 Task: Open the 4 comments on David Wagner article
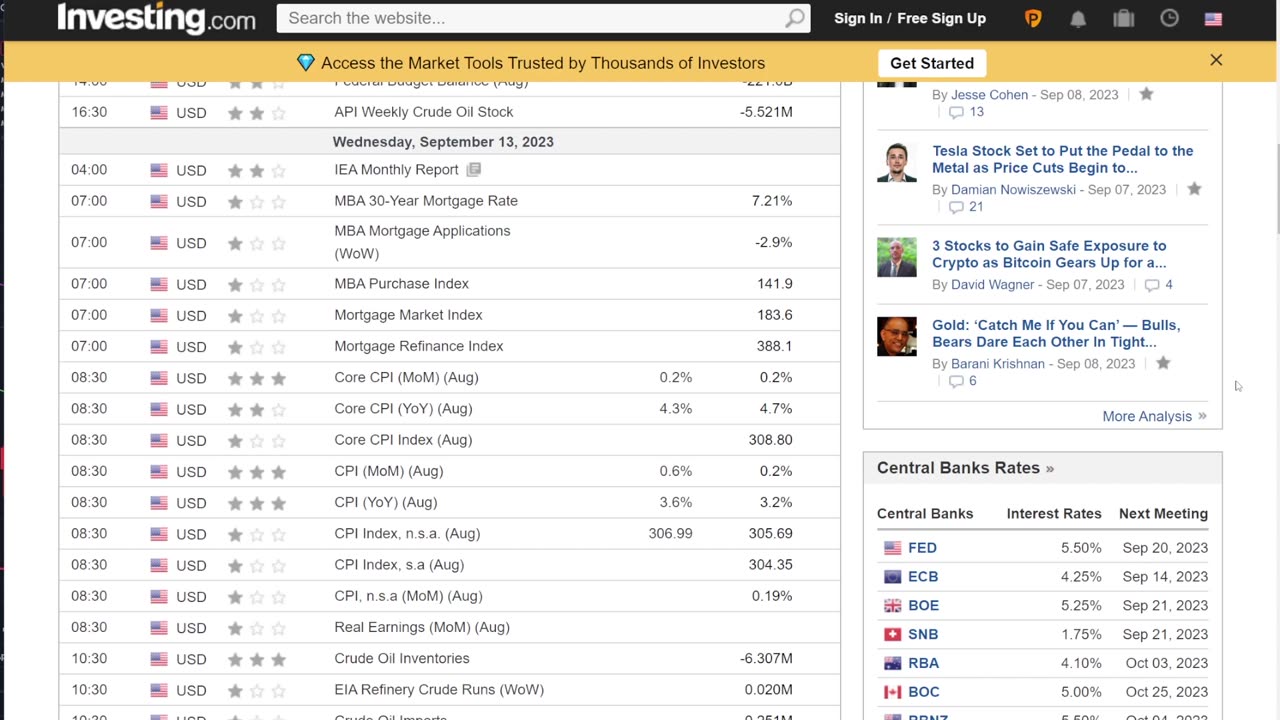tap(1158, 285)
